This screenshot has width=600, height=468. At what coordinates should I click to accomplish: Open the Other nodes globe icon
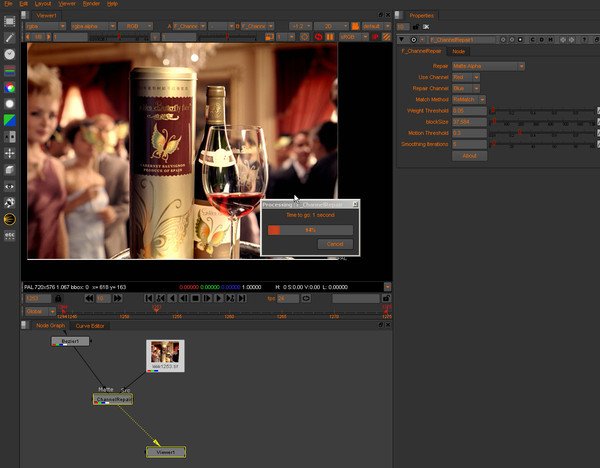[10, 202]
